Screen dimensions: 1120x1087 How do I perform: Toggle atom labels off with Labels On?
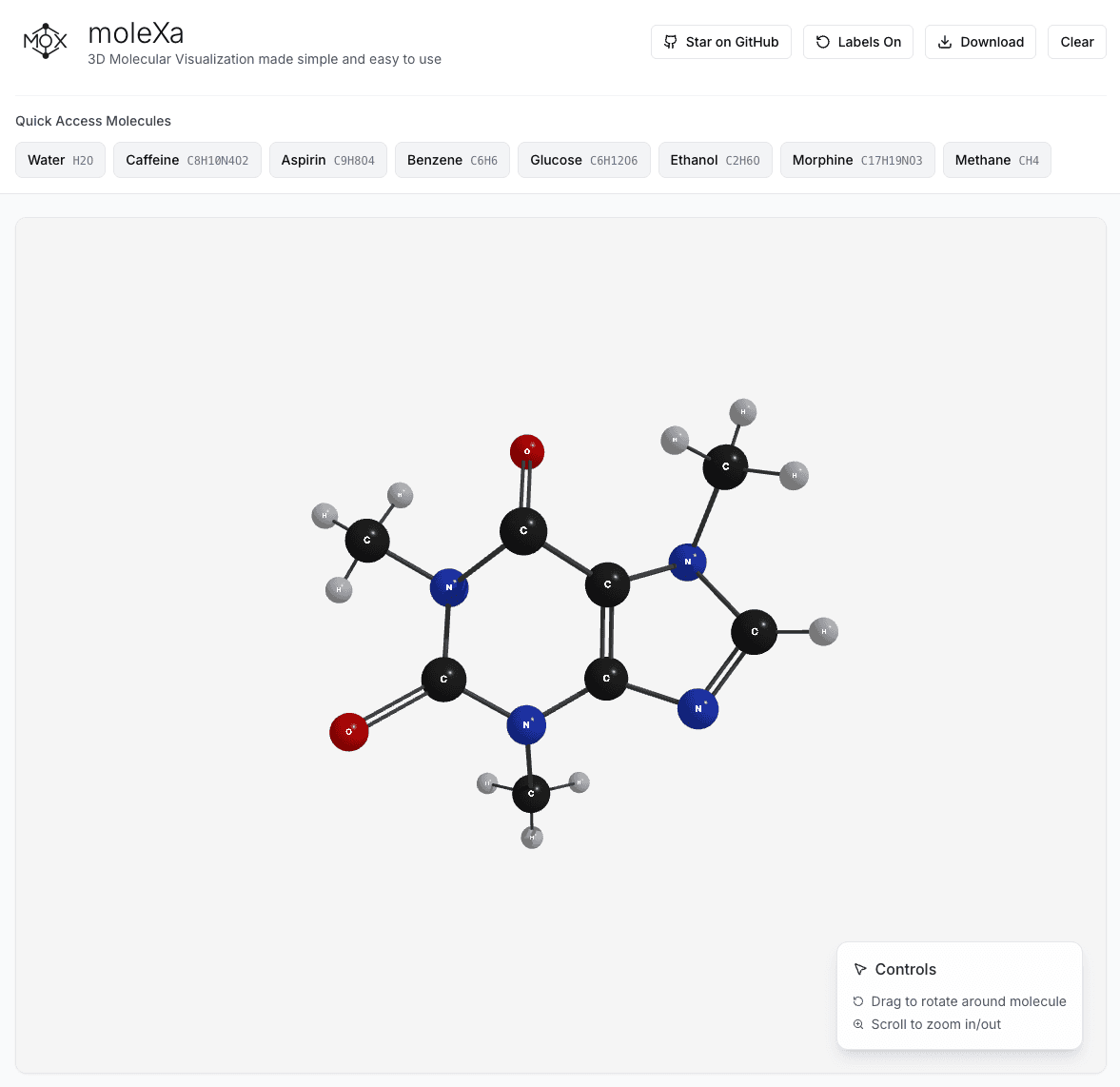tap(858, 42)
